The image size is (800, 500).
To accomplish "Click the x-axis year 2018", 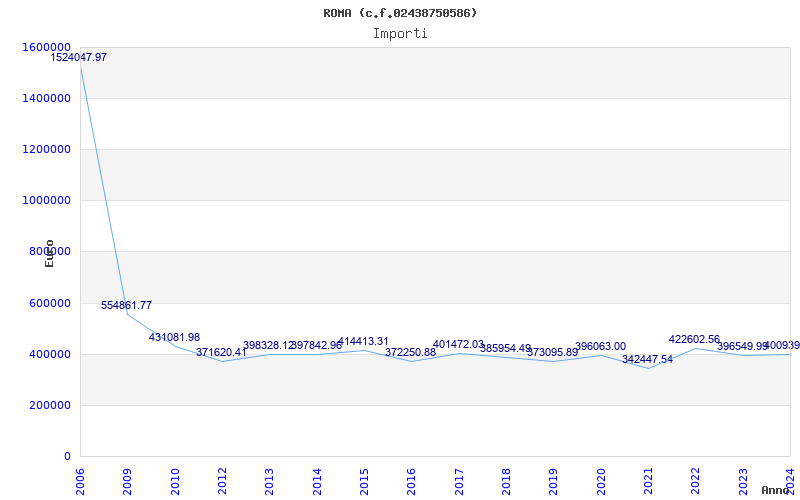I will [x=506, y=482].
